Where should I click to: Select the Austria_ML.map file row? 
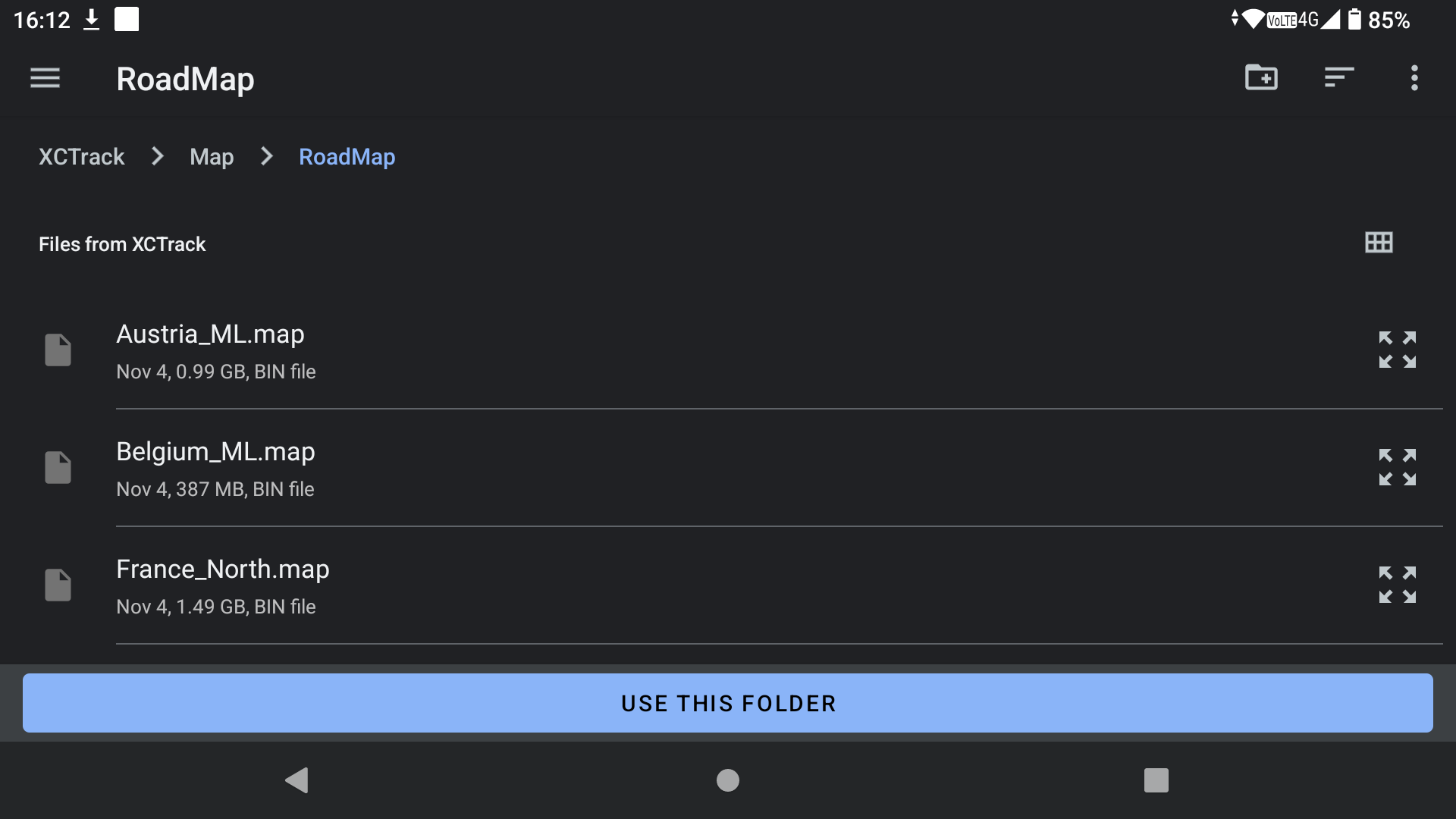tap(607, 352)
